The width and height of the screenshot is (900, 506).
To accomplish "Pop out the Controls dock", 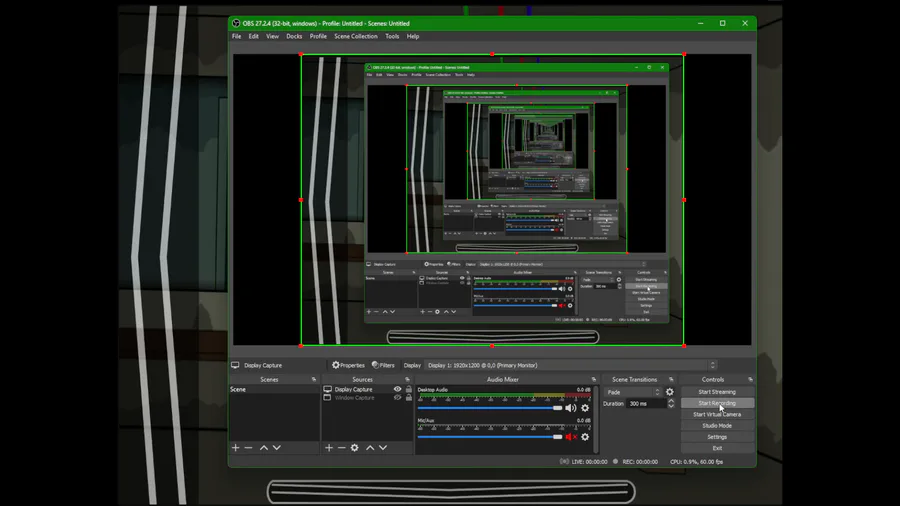I will tap(750, 379).
